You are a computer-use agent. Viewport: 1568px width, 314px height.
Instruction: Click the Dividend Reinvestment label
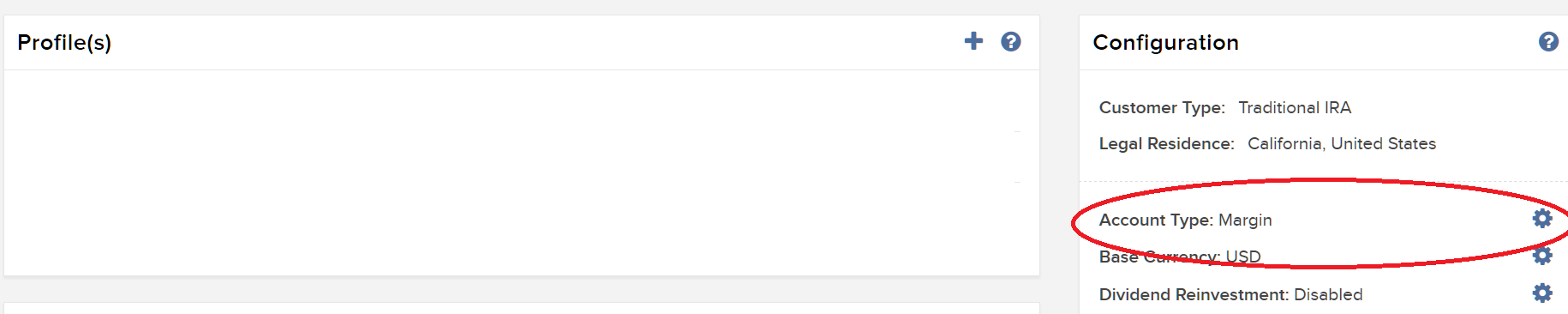1194,294
